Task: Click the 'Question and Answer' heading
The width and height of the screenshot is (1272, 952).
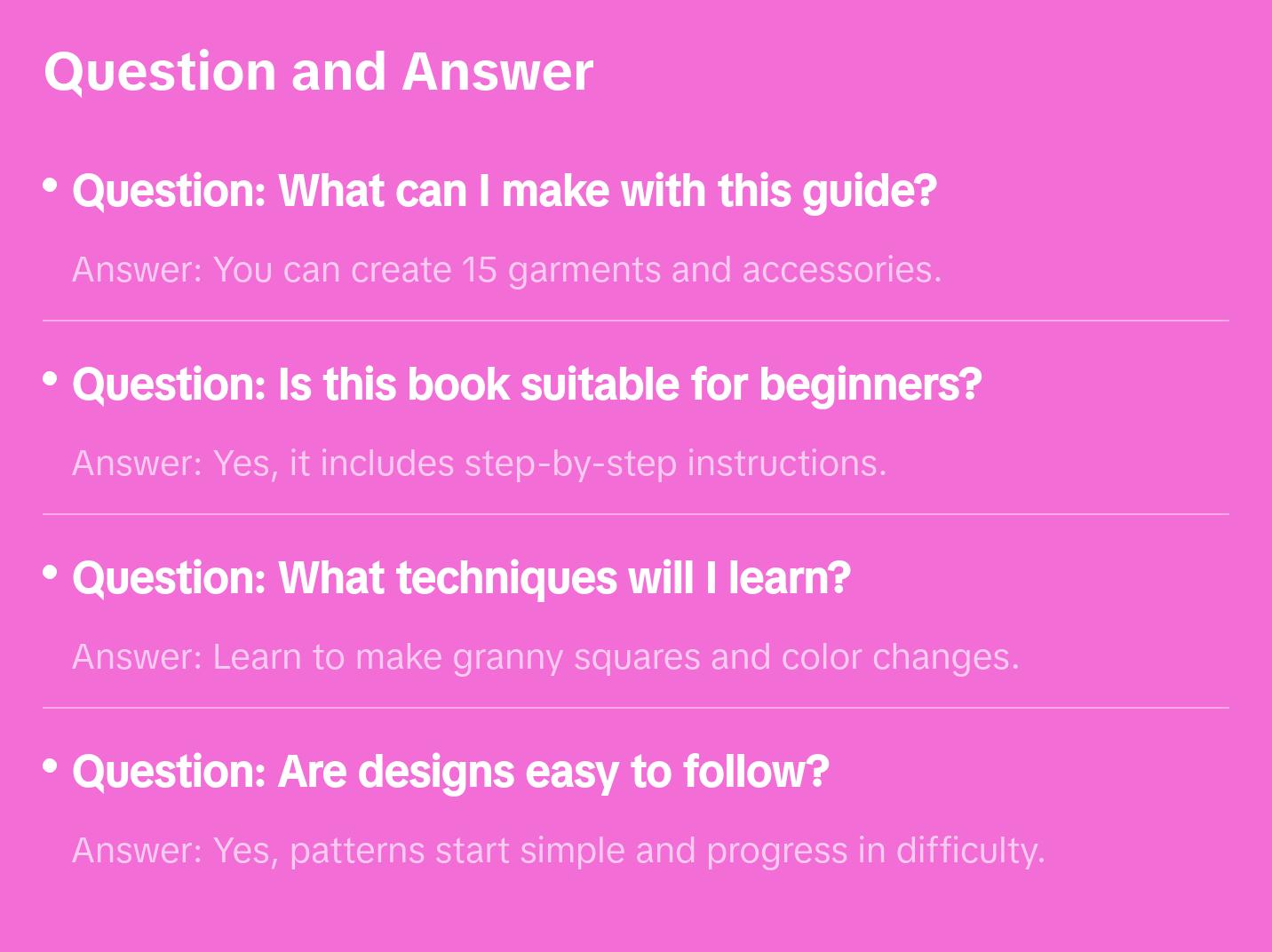Action: point(318,71)
